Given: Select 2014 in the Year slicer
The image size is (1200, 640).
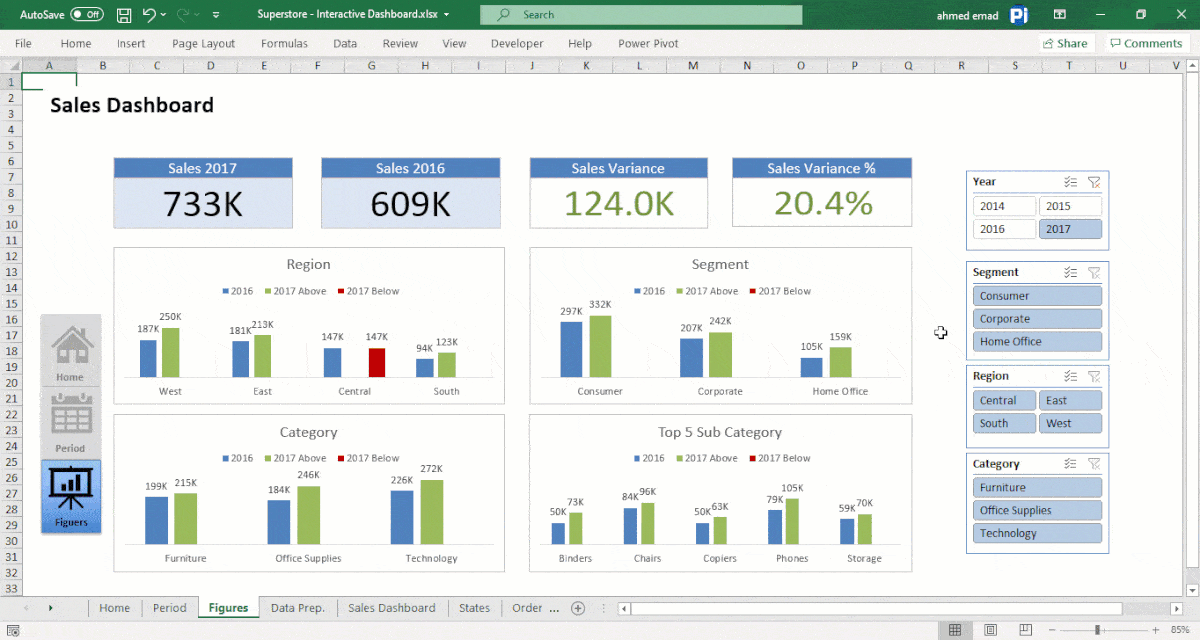Looking at the screenshot, I should point(1003,205).
